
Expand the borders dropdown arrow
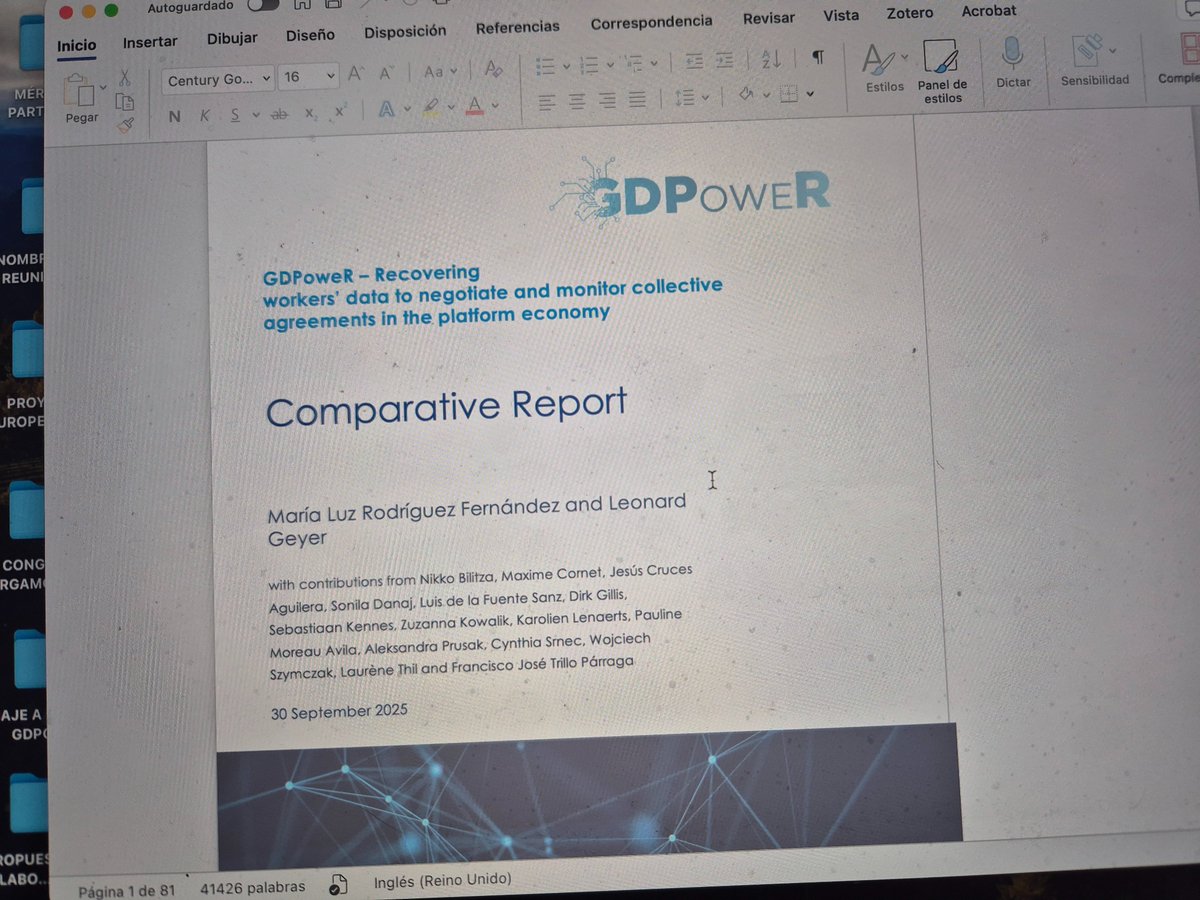click(x=810, y=93)
